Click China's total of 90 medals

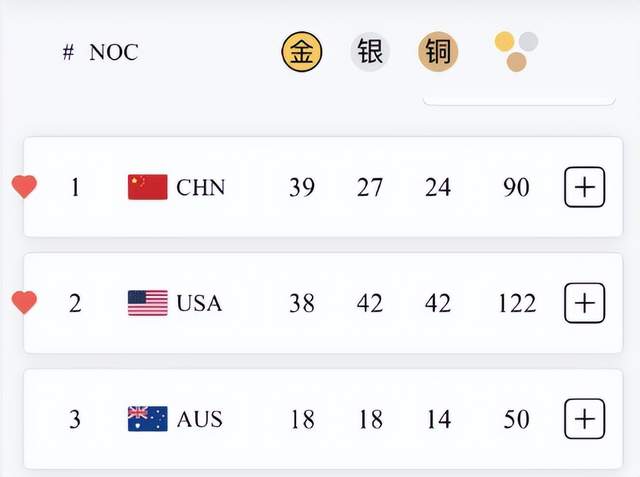click(516, 187)
